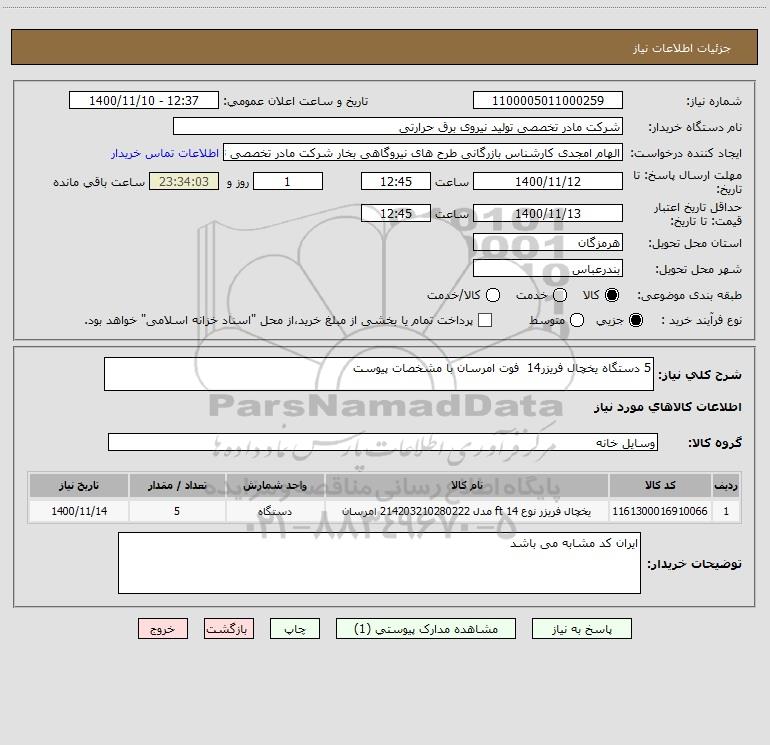Viewport: 770px width, 745px height.
Task: Click the province field هرمزگان
Action: pos(548,242)
